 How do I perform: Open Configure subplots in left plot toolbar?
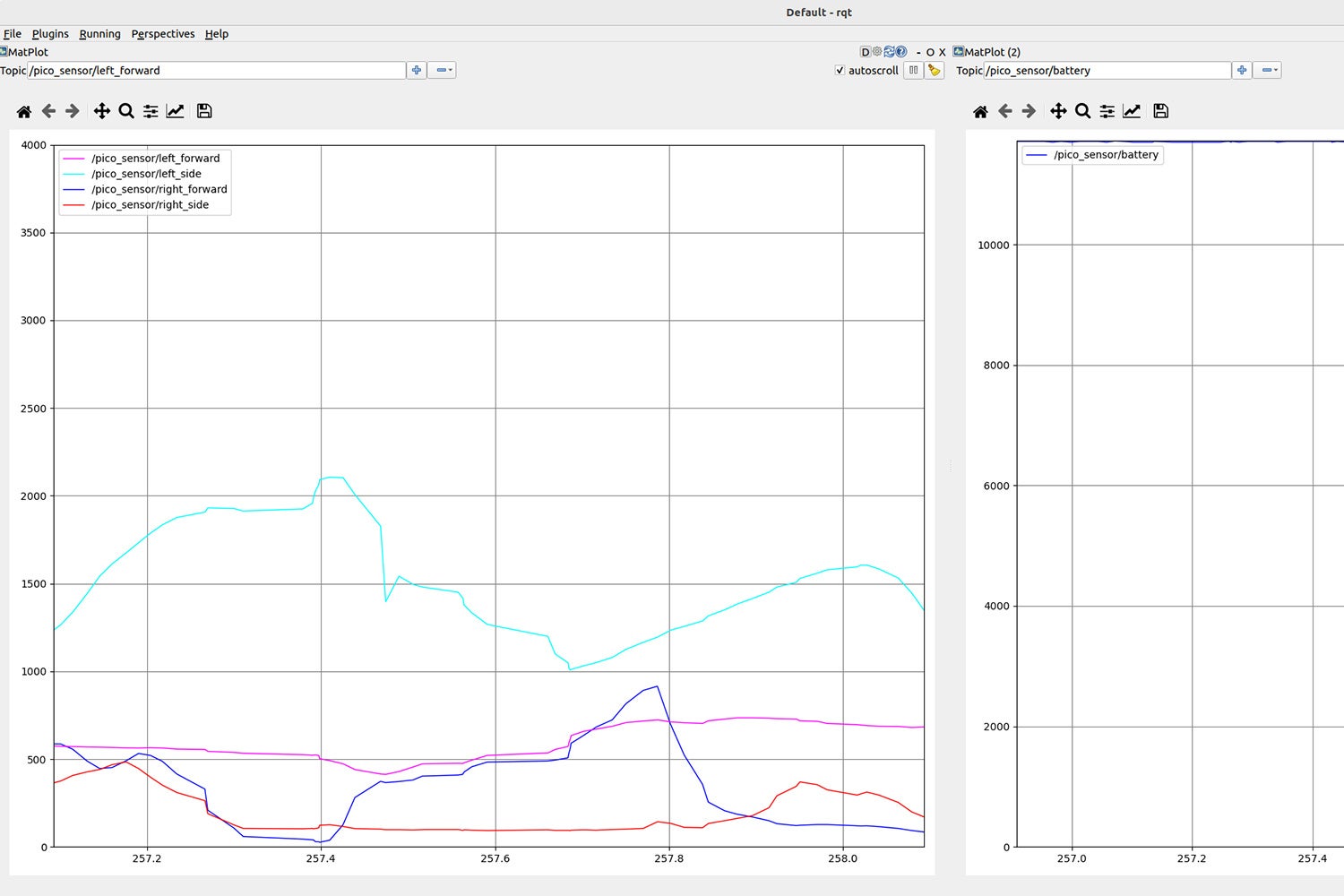click(151, 111)
